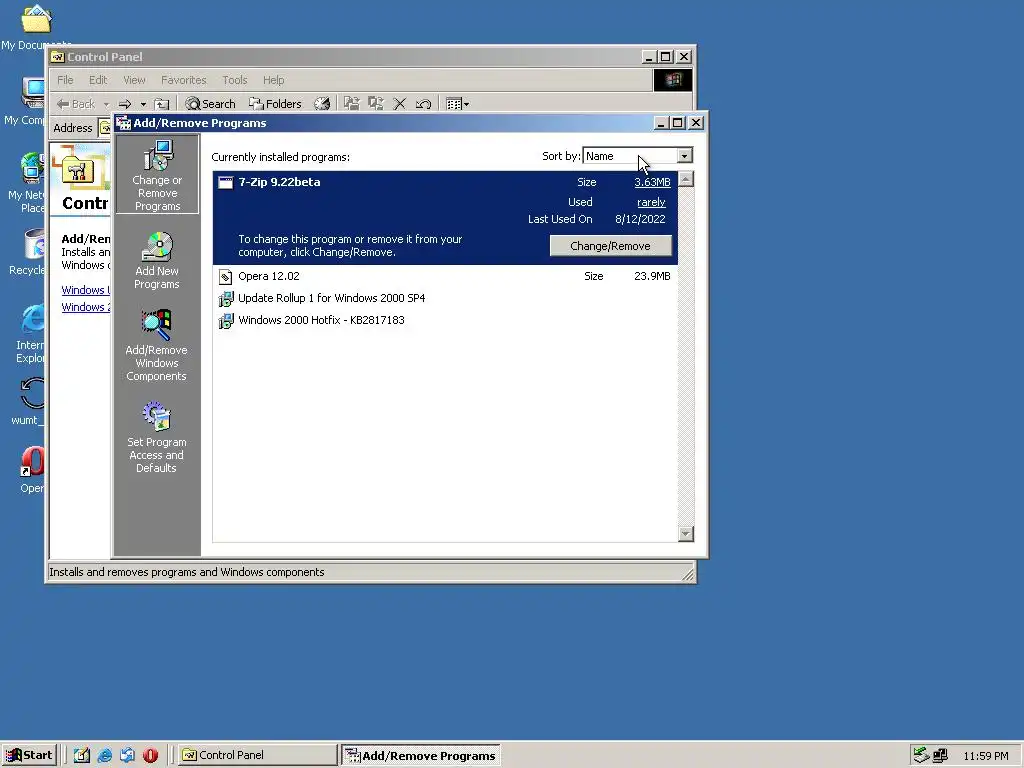
Task: Switch to Control Panel taskbar button
Action: click(258, 756)
